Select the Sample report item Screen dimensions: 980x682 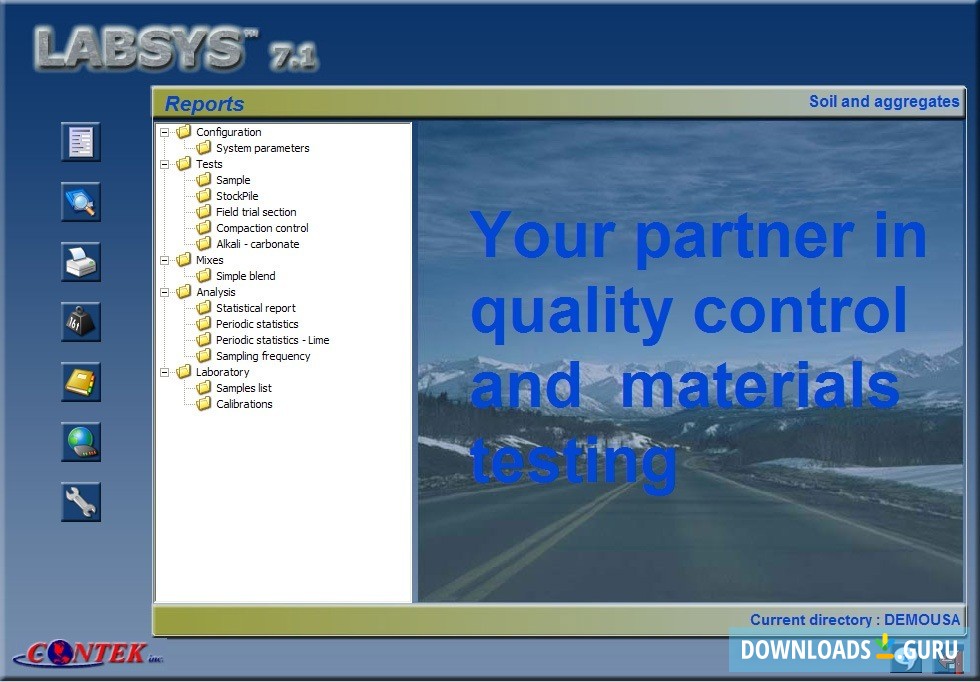[232, 180]
